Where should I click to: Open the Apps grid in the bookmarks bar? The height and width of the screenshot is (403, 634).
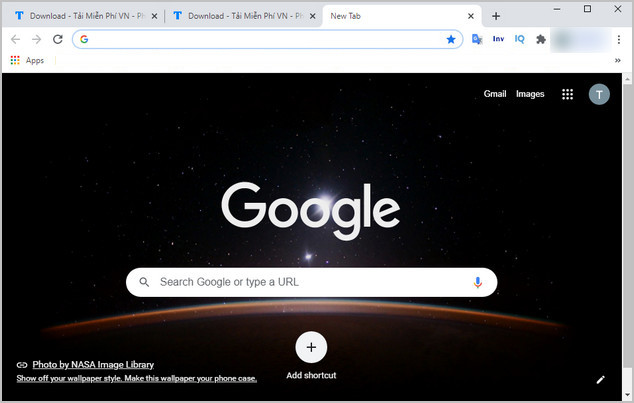pyautogui.click(x=27, y=60)
